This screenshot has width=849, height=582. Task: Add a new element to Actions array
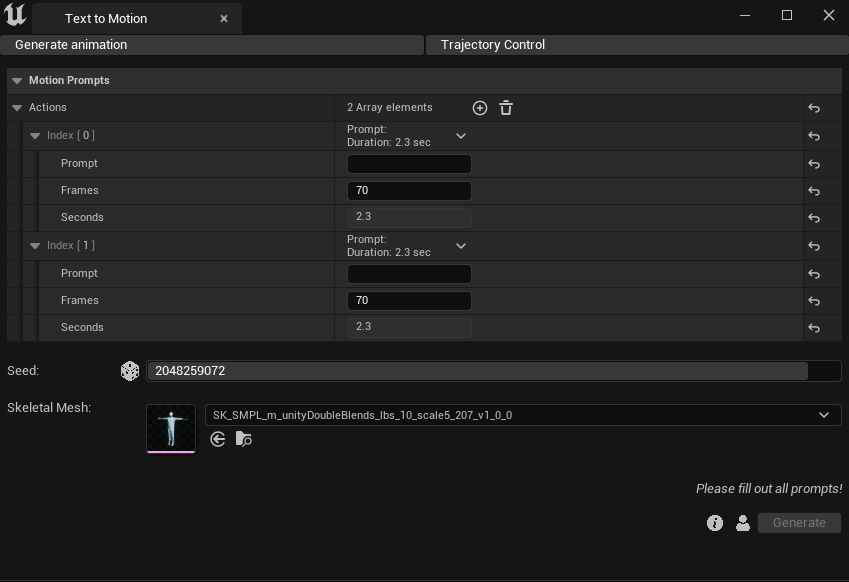pyautogui.click(x=480, y=108)
